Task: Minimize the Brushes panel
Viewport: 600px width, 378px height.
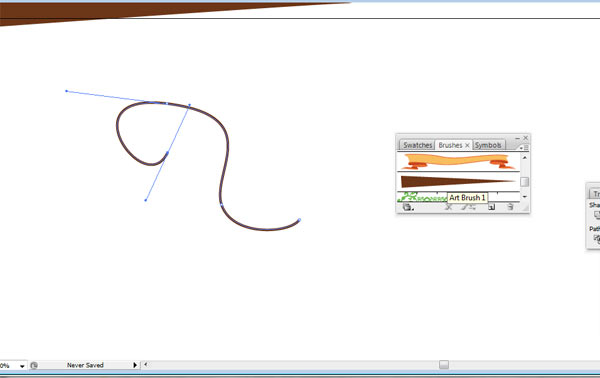Action: 517,138
